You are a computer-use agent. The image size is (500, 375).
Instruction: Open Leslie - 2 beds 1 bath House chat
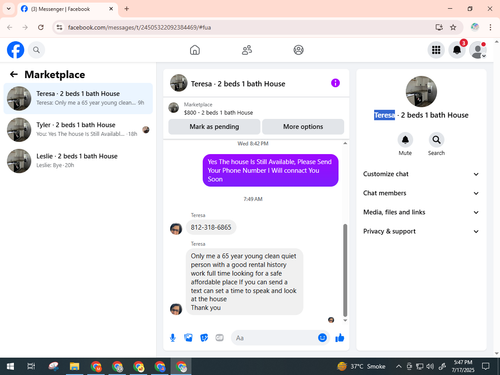pyautogui.click(x=78, y=161)
